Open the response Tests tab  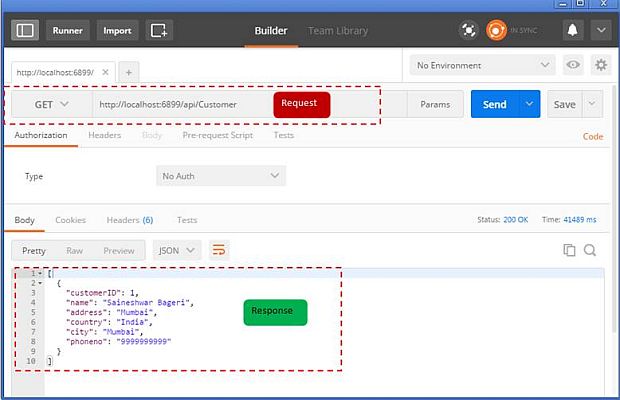click(187, 220)
